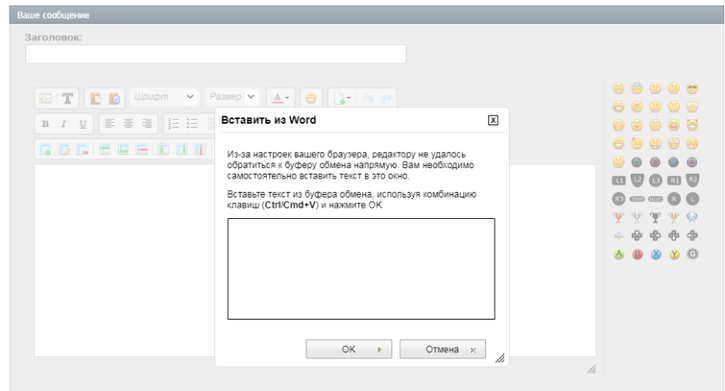Align text left
The height and width of the screenshot is (391, 725).
(x=110, y=124)
